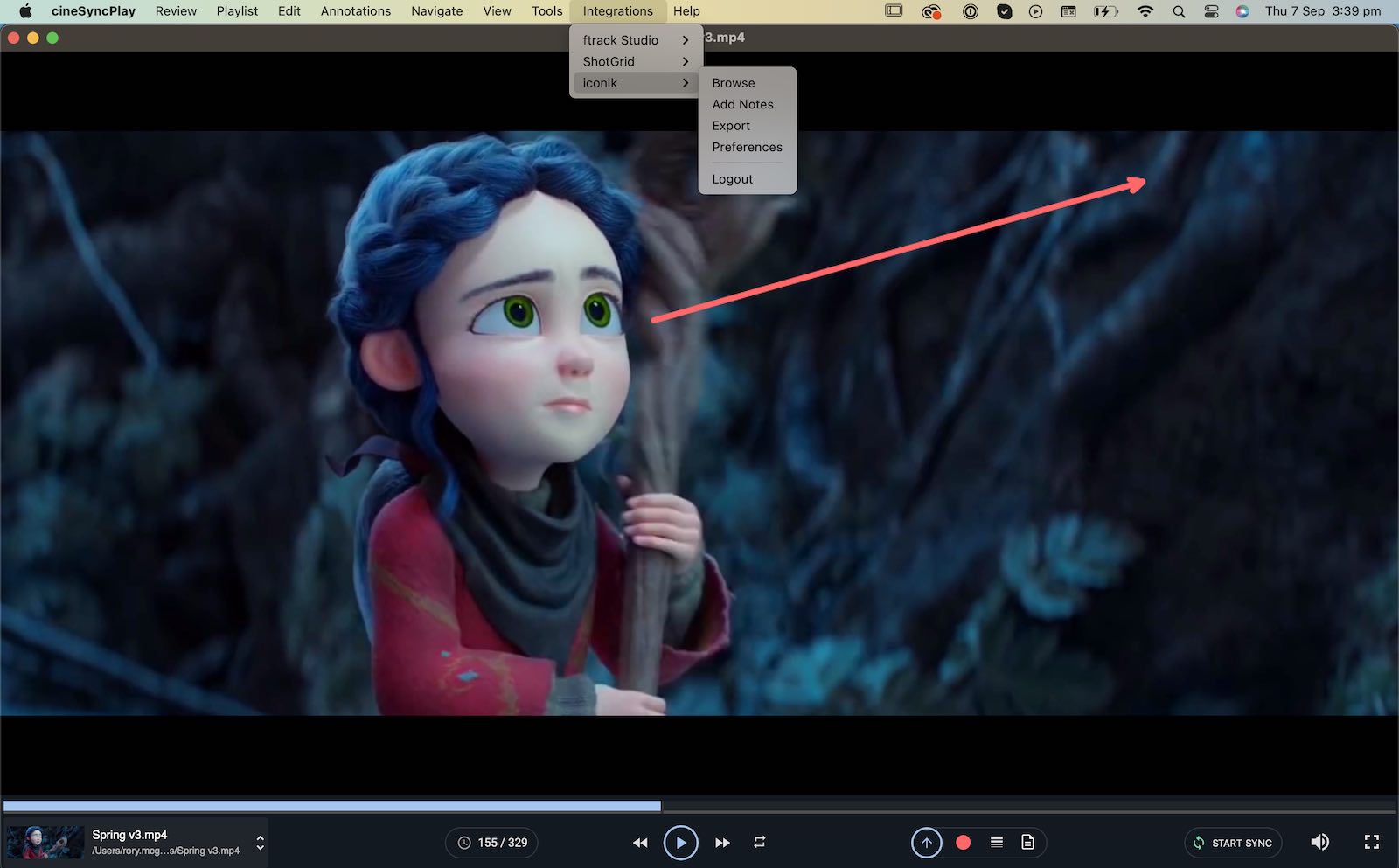
Task: Click the sync arrows icon on START SYNC
Action: click(1199, 843)
